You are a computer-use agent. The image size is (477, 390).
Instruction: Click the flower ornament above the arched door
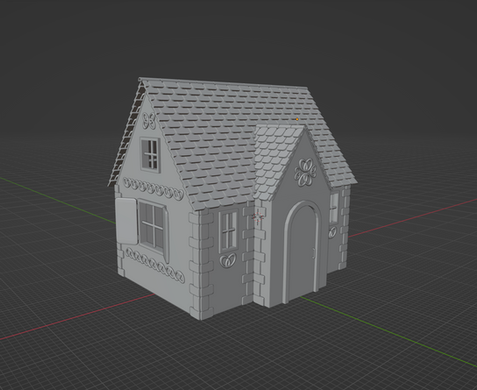click(x=305, y=172)
